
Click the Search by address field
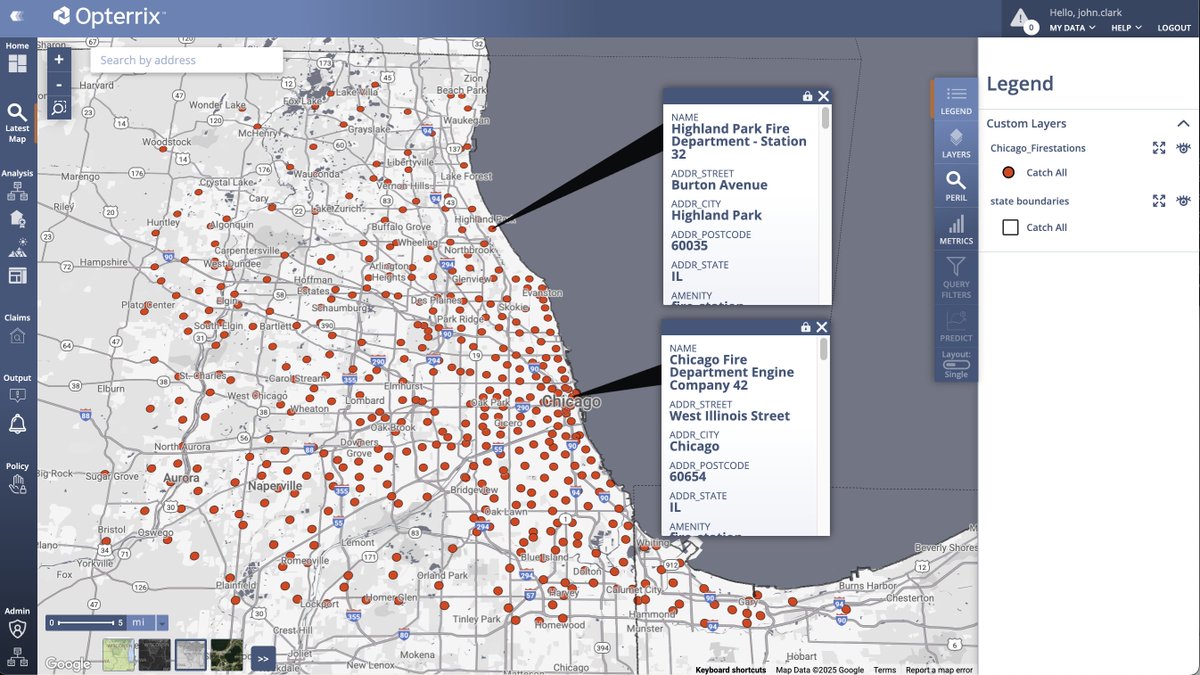pyautogui.click(x=186, y=60)
